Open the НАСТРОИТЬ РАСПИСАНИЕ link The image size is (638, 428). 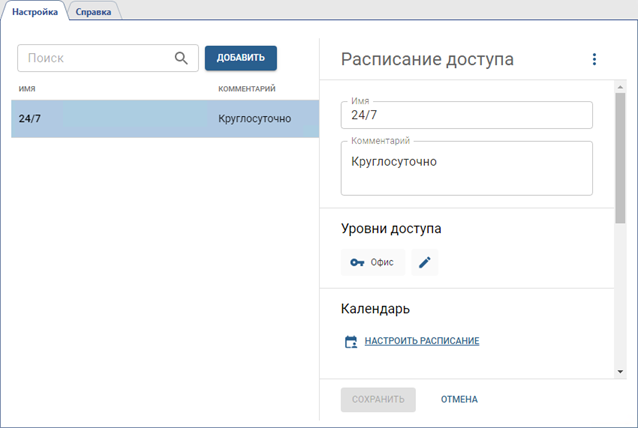pyautogui.click(x=421, y=342)
